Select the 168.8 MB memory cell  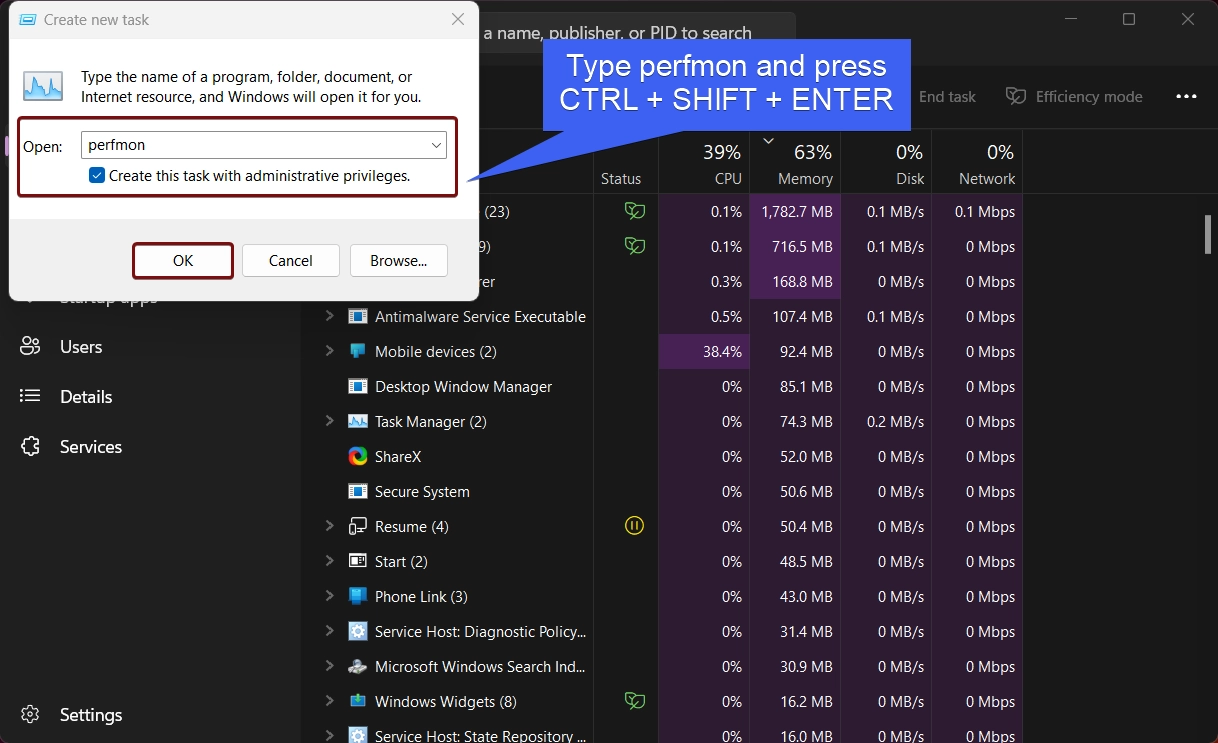795,281
